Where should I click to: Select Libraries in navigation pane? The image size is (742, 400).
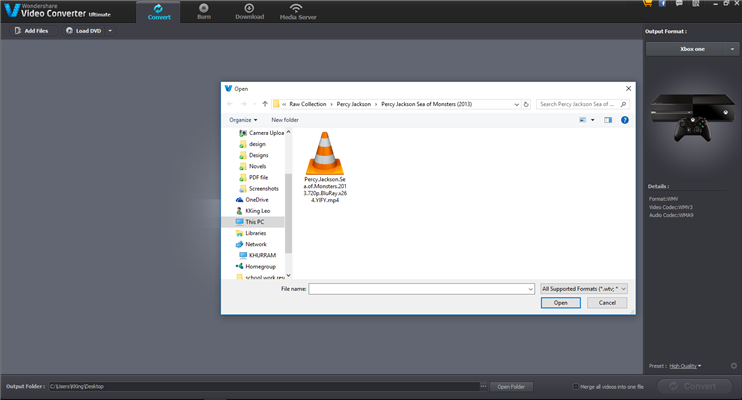251,233
